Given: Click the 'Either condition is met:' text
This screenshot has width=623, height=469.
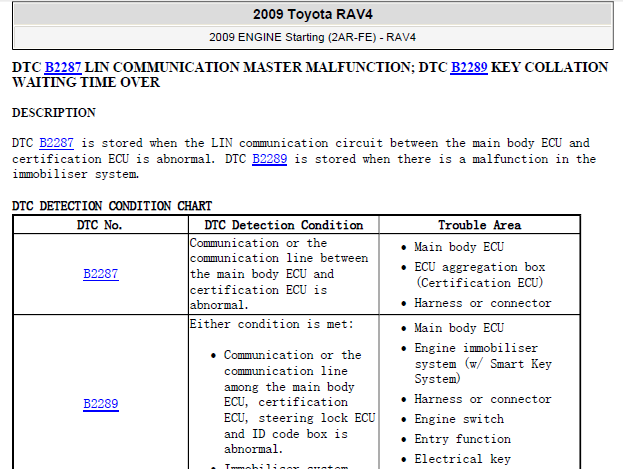Looking at the screenshot, I should pyautogui.click(x=271, y=324).
